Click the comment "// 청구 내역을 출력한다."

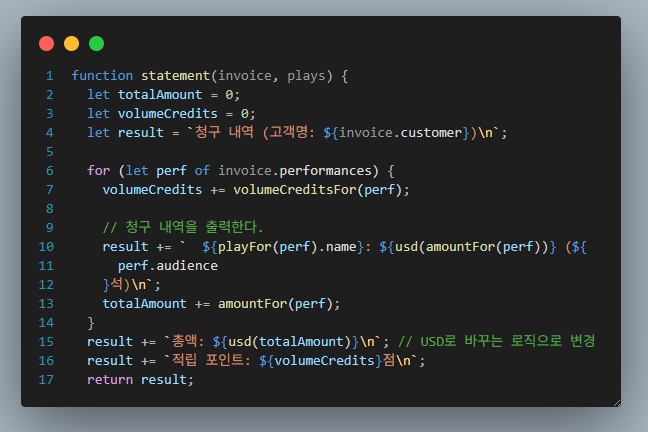click(183, 227)
